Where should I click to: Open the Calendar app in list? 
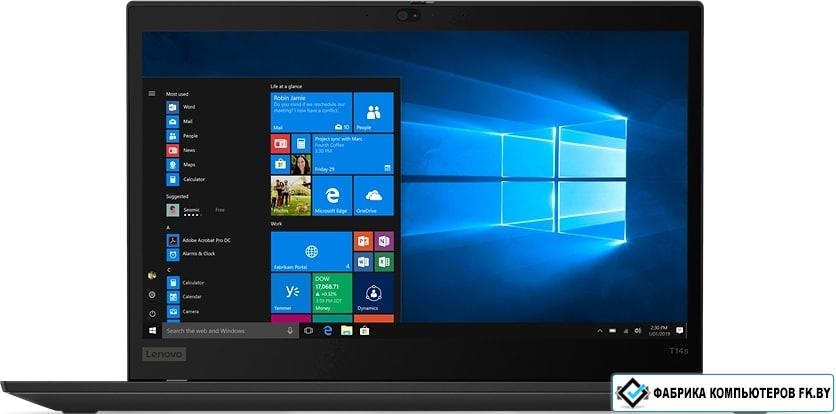coord(184,297)
